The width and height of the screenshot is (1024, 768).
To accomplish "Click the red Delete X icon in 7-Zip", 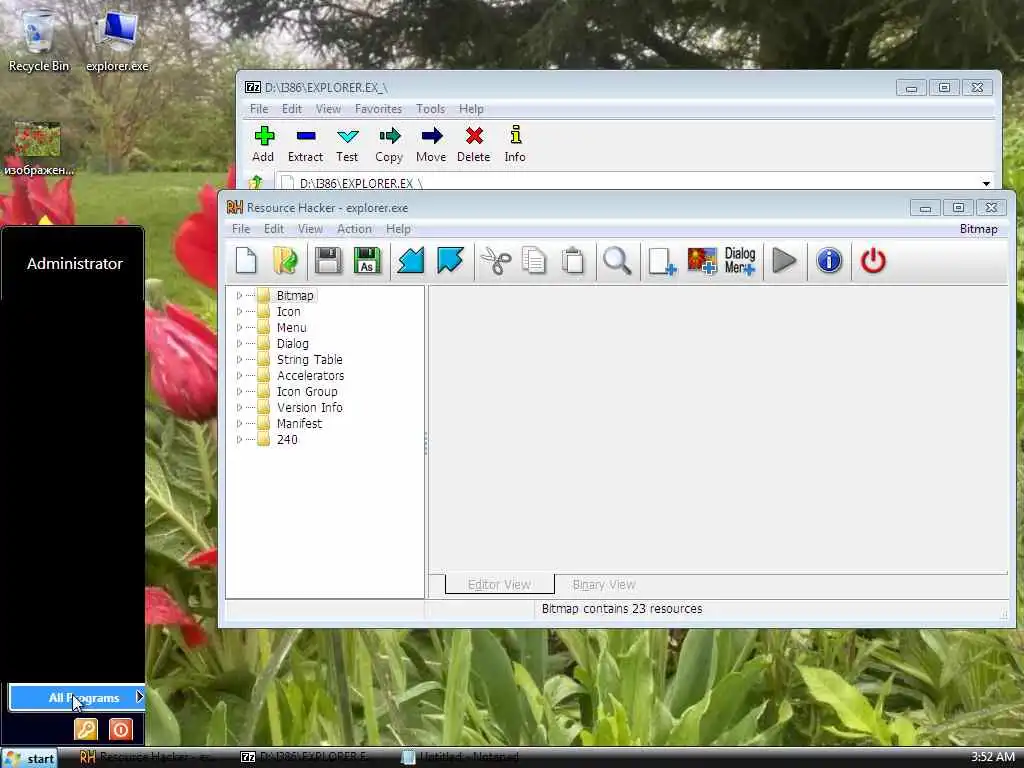I will click(x=474, y=136).
